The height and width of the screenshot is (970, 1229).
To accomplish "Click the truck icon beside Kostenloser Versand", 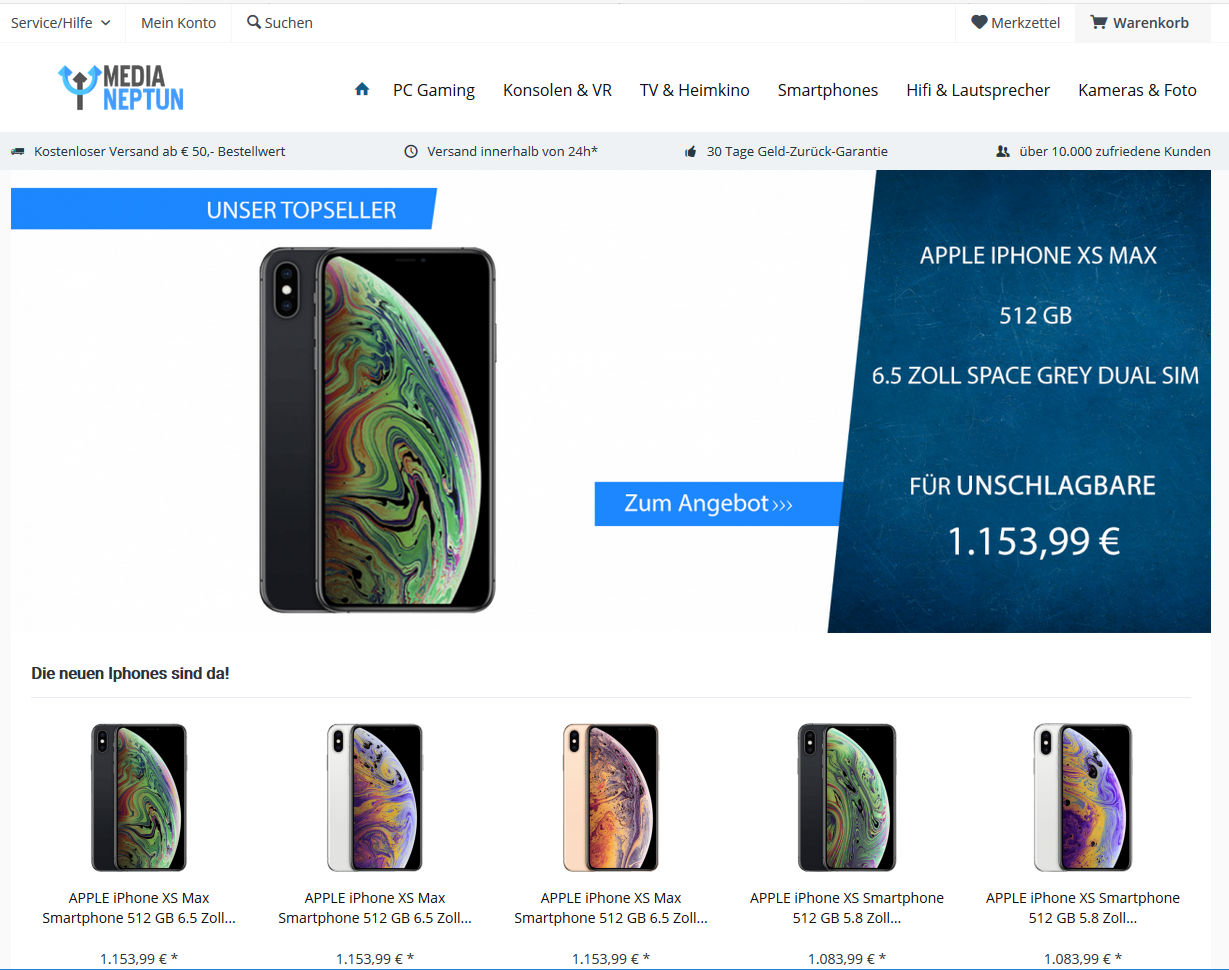I will pyautogui.click(x=17, y=152).
